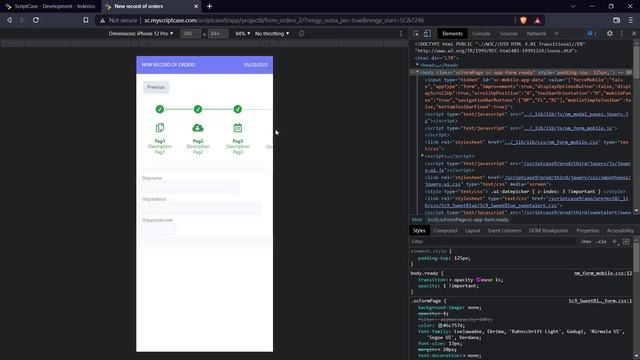Switch to ScriptCase Development browser tab
The image size is (640, 360).
(x=51, y=6)
